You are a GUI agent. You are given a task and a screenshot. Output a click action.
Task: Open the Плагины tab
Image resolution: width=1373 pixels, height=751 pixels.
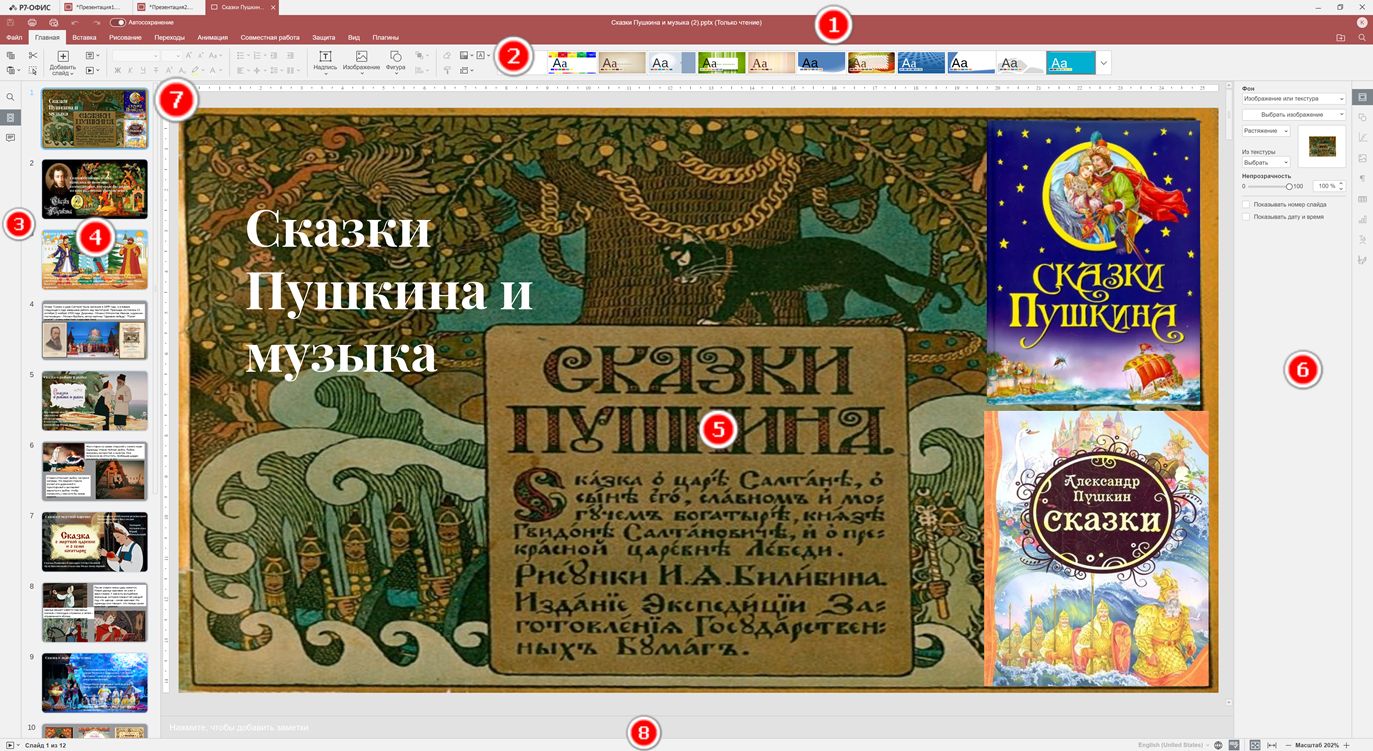(x=386, y=37)
